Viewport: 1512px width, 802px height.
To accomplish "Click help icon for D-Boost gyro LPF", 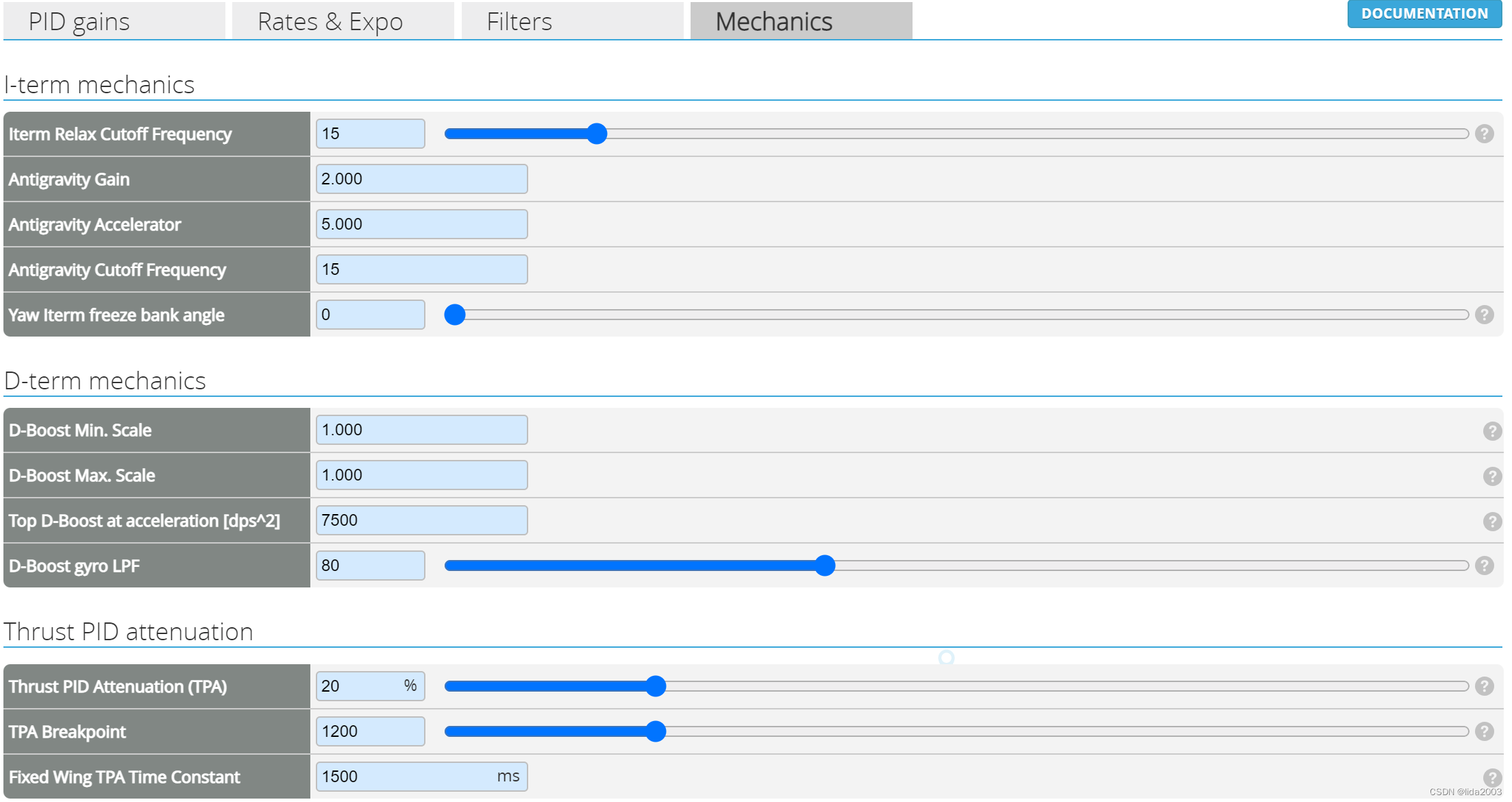I will [x=1484, y=566].
